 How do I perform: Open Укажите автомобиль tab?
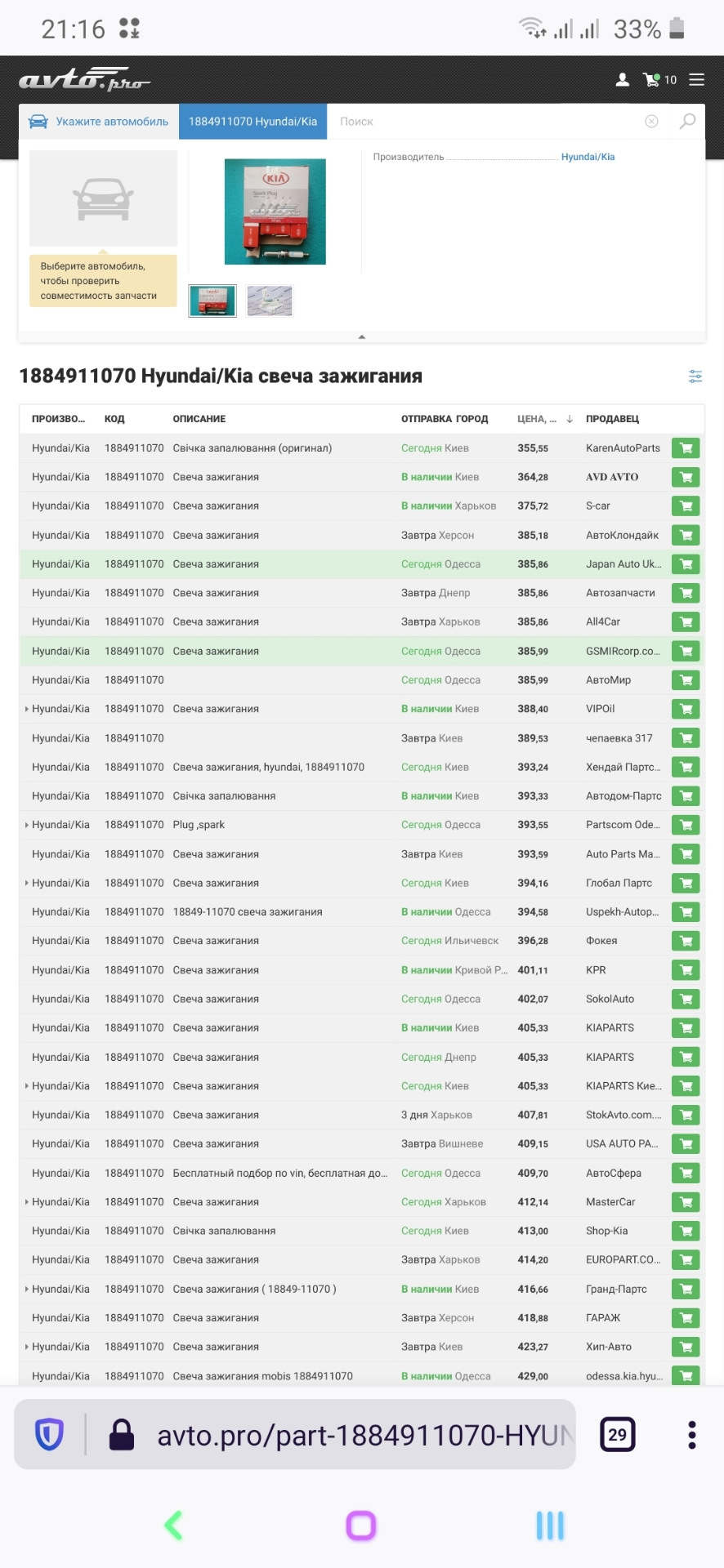click(99, 121)
